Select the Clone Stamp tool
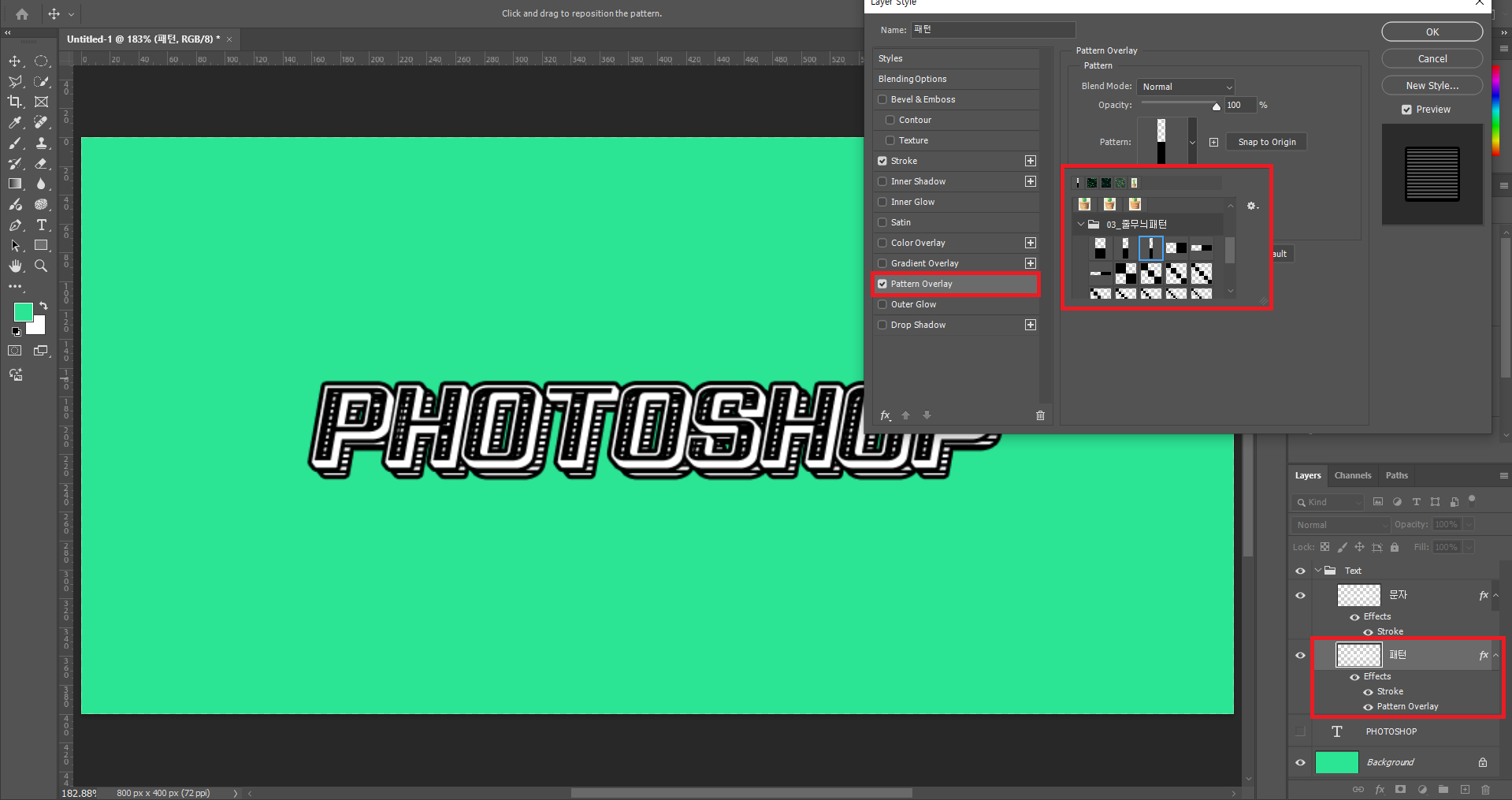 42,143
